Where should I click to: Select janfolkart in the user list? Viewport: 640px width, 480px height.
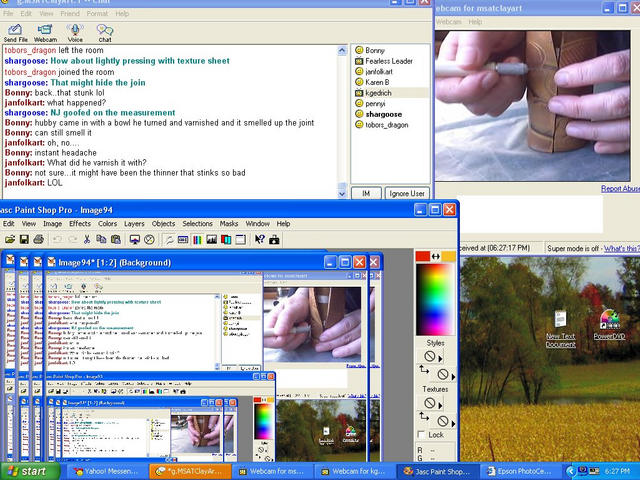tap(379, 71)
